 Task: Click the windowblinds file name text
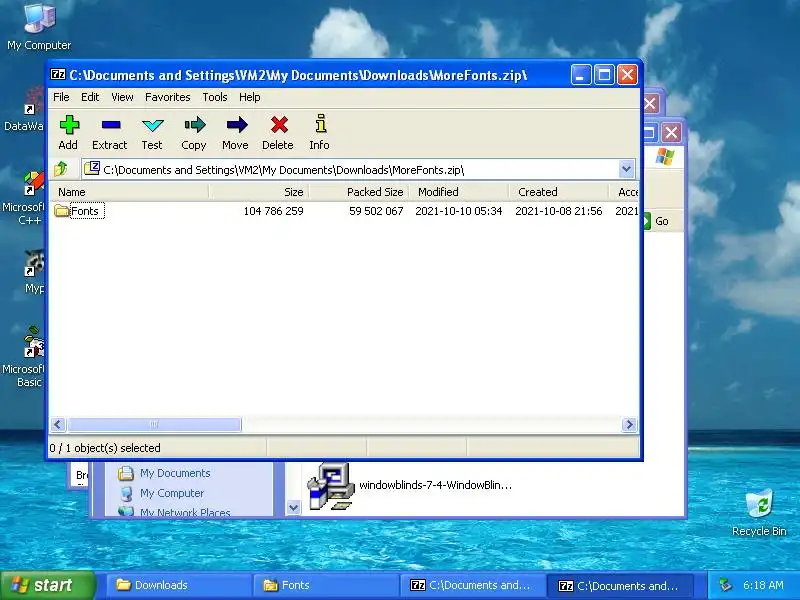435,485
